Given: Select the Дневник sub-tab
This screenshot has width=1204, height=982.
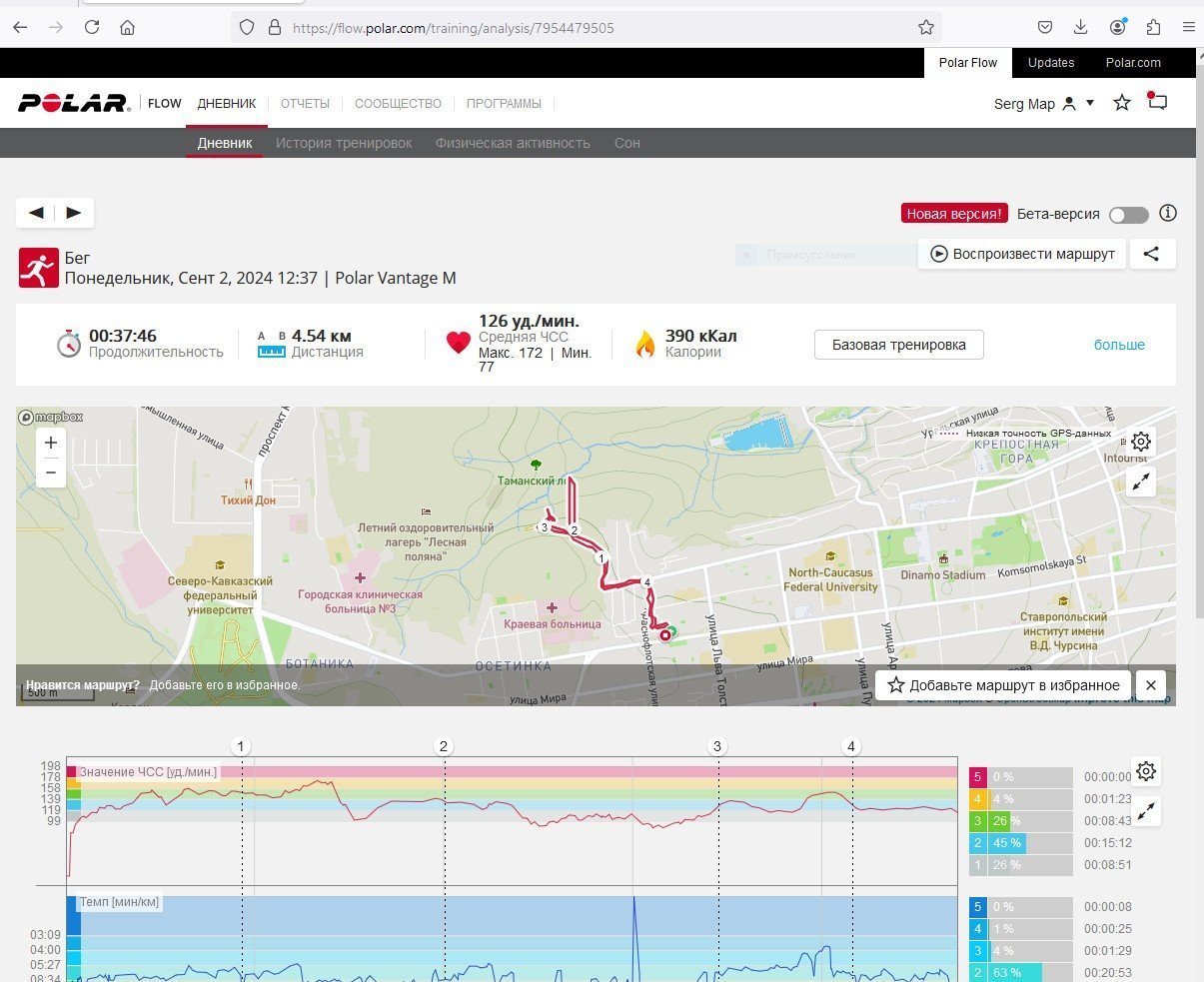Looking at the screenshot, I should pos(225,143).
